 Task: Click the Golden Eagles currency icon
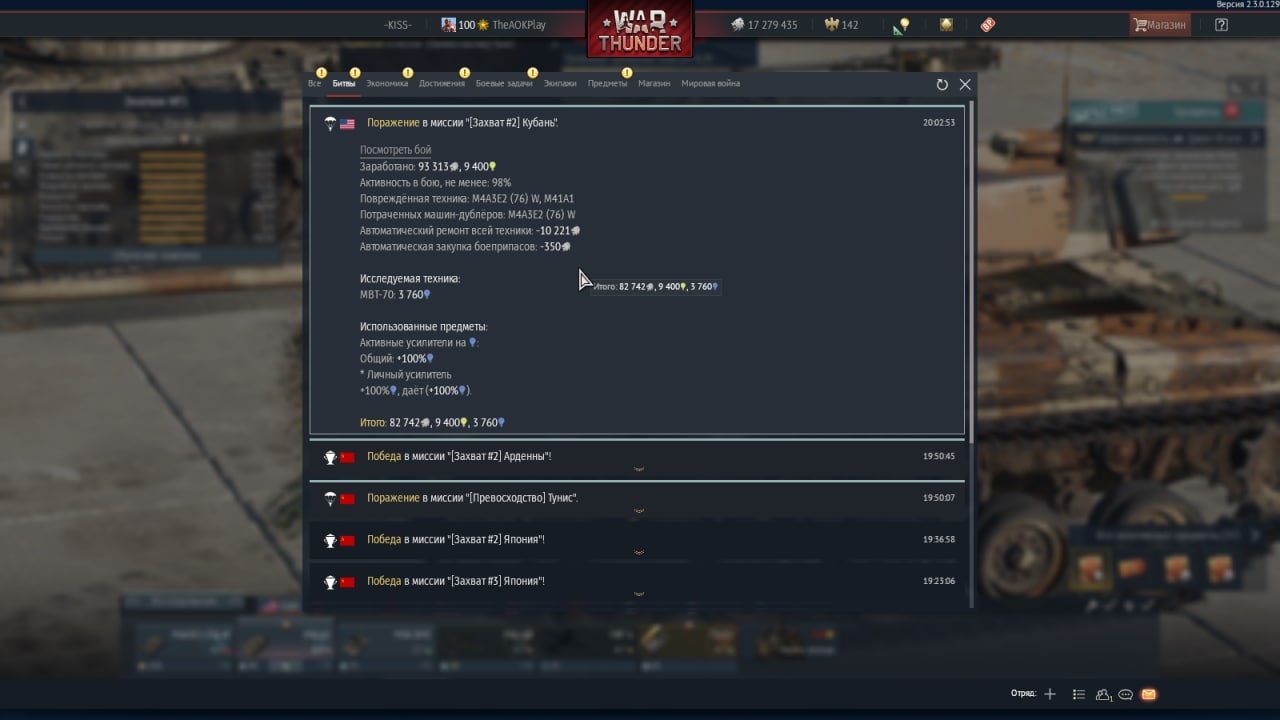point(831,25)
